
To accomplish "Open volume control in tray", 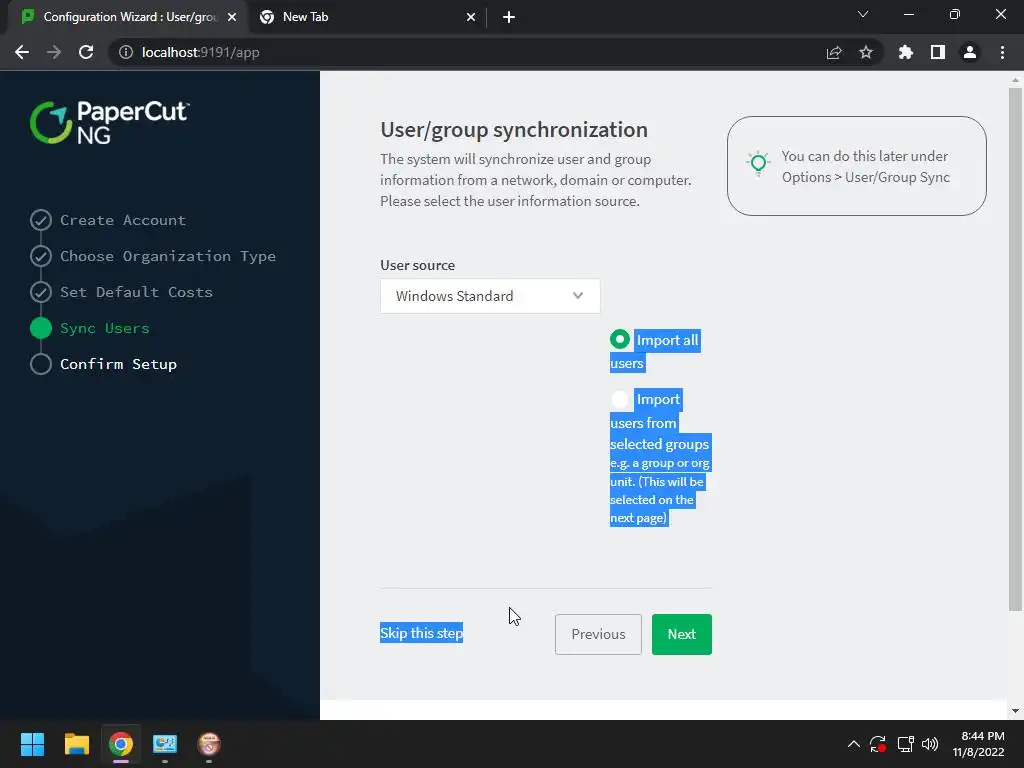I will pos(929,744).
